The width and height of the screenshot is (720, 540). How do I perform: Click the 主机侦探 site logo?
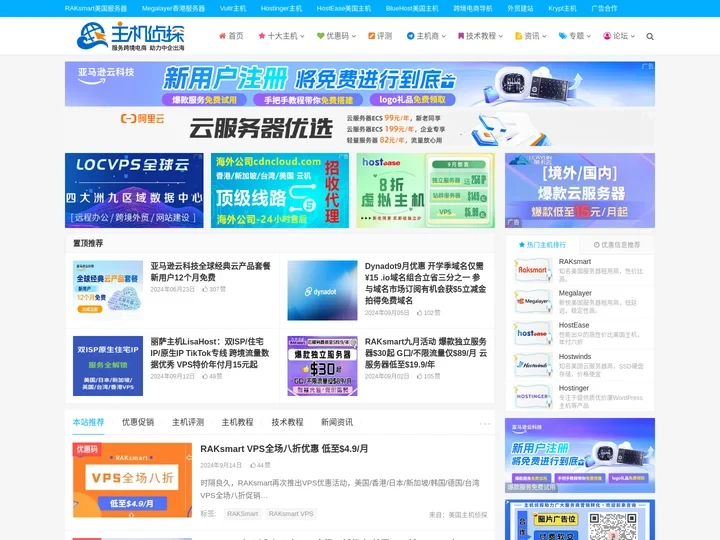point(131,36)
